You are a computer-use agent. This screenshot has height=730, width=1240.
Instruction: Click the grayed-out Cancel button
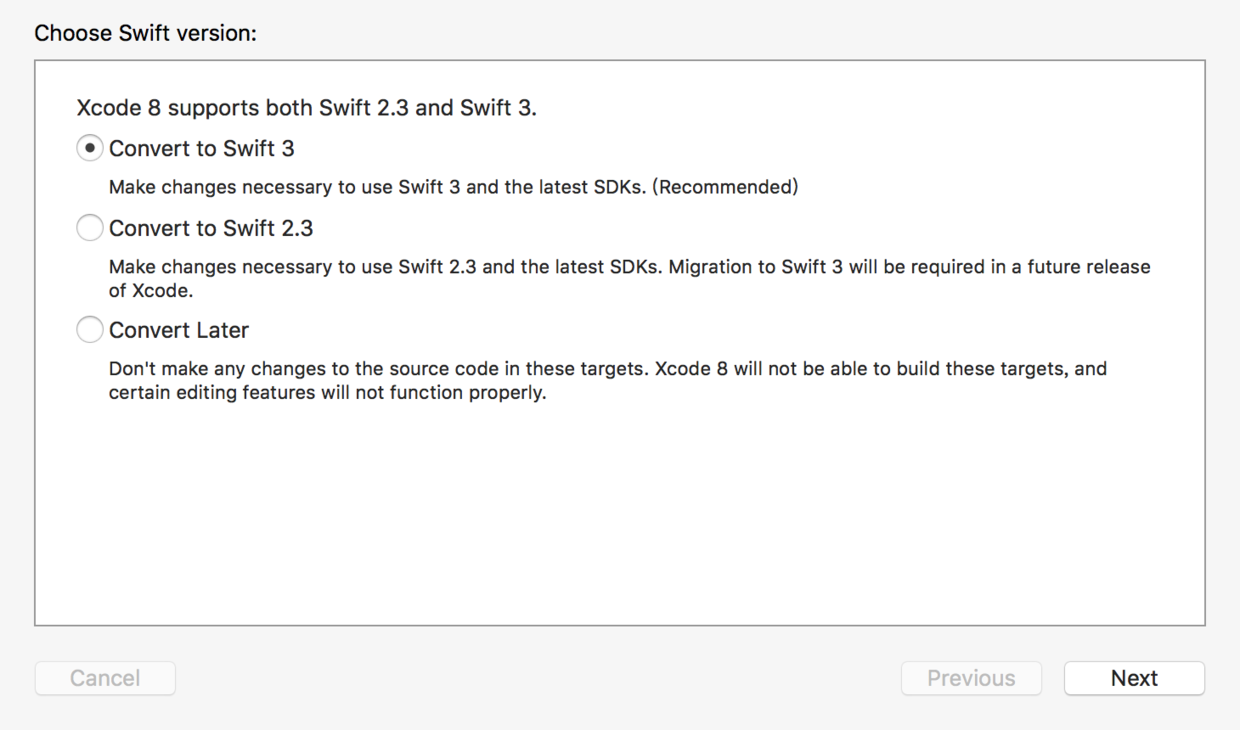[105, 678]
